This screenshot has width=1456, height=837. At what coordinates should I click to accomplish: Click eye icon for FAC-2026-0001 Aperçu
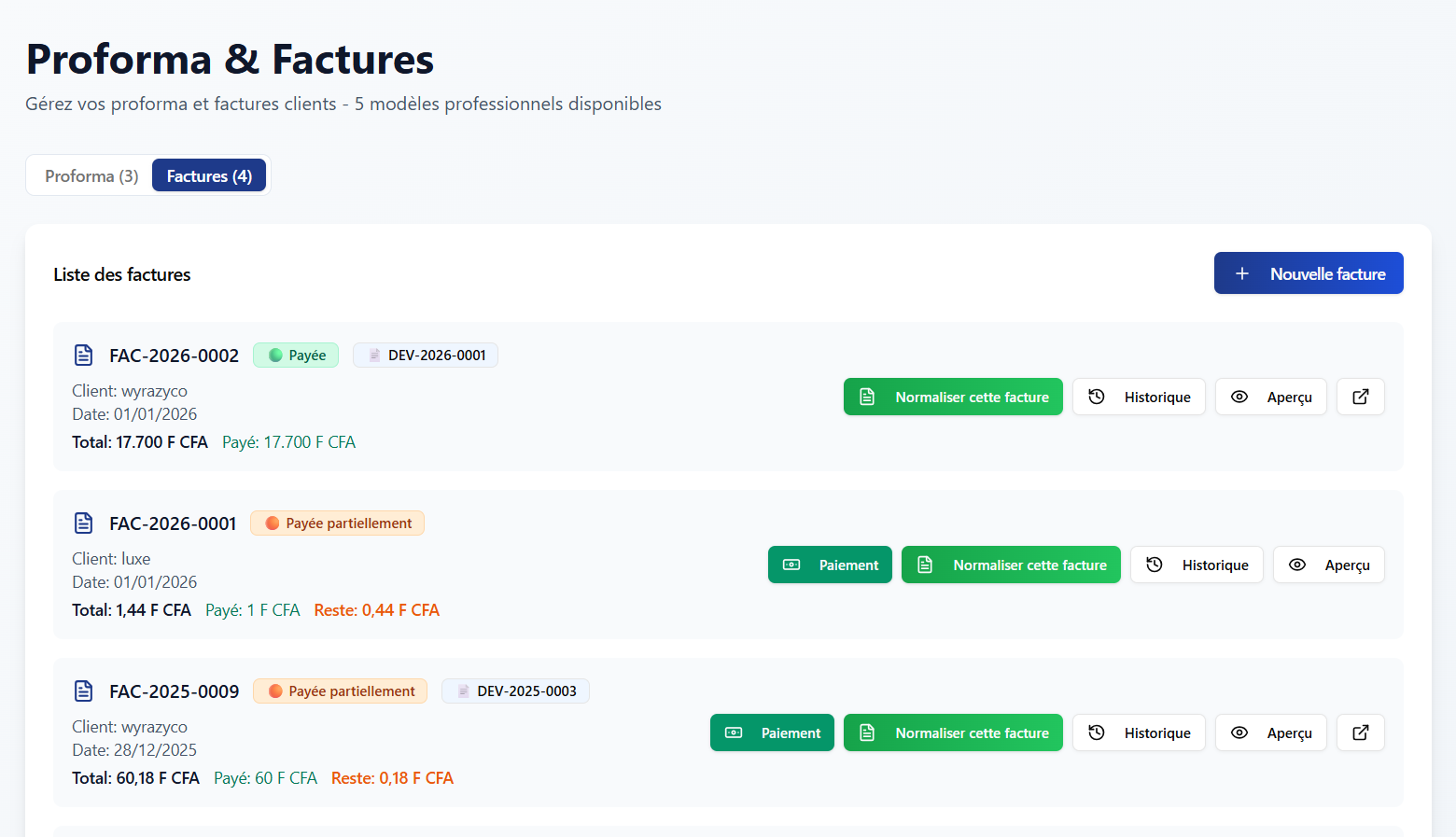[x=1297, y=565]
